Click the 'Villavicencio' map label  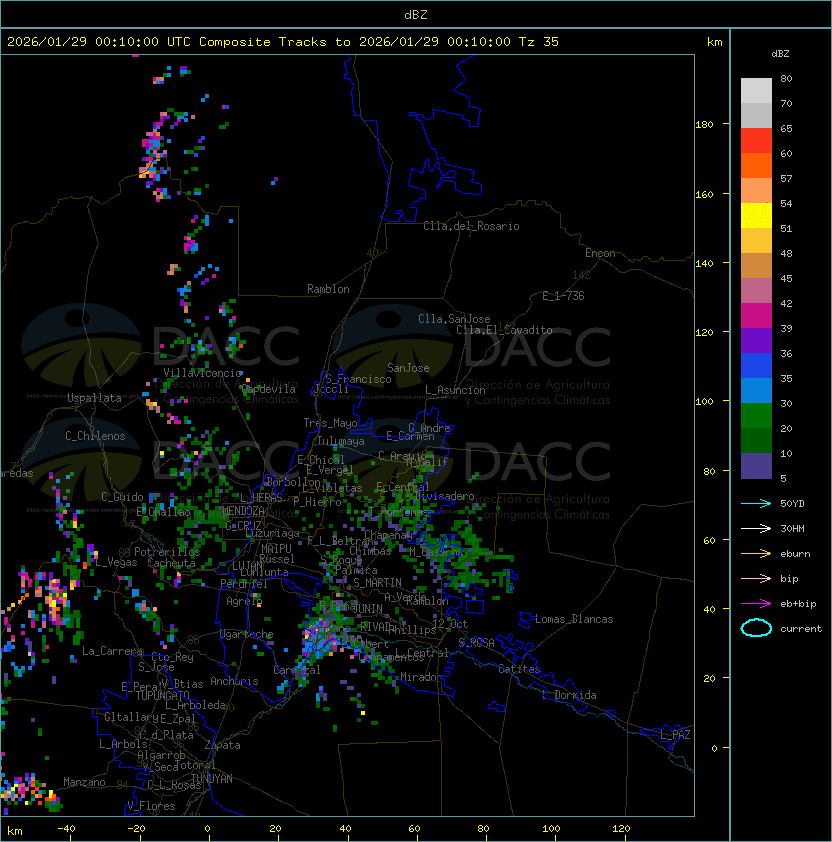[x=202, y=373]
